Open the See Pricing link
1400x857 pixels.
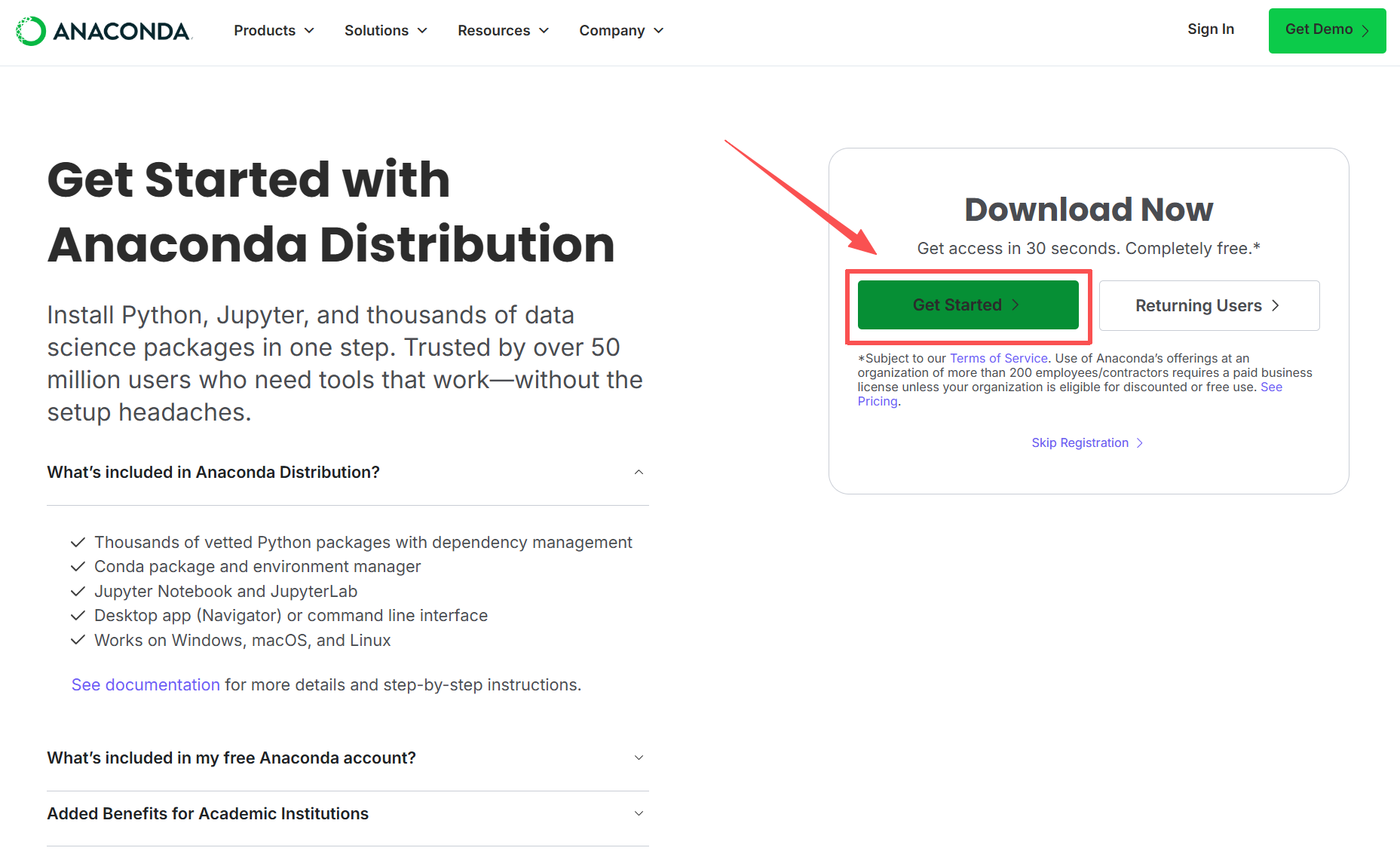[x=1271, y=387]
